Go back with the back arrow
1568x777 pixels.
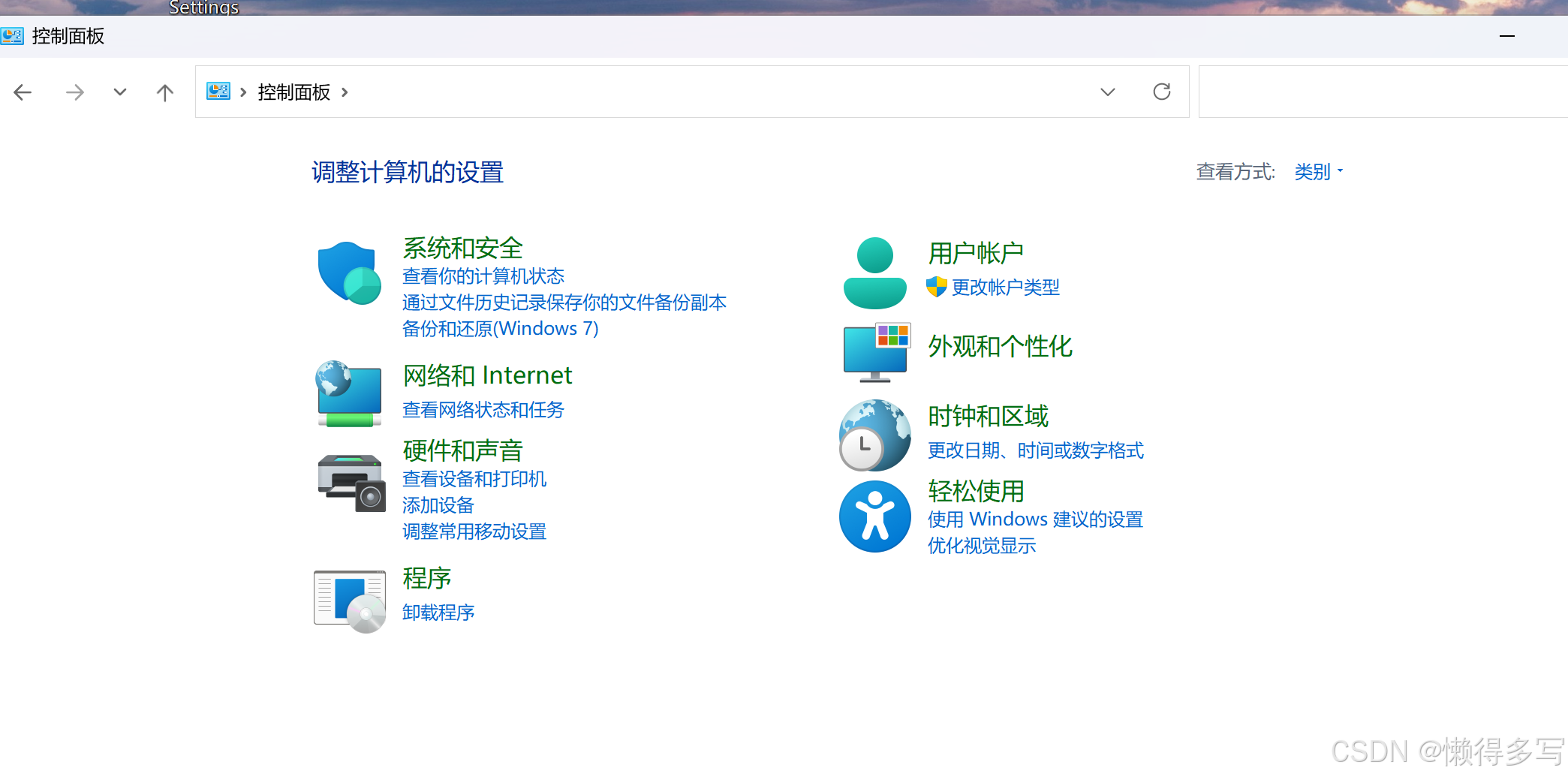[x=23, y=92]
